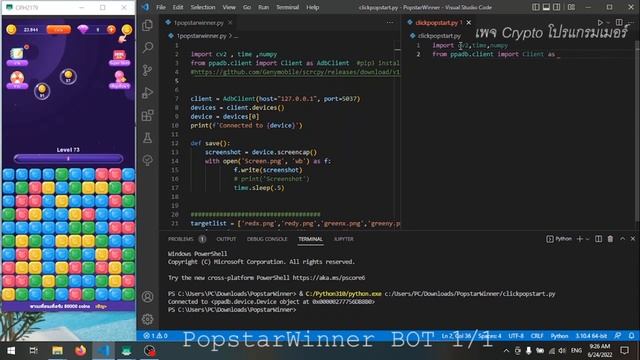Open more actions for left editor group

[x=390, y=22]
